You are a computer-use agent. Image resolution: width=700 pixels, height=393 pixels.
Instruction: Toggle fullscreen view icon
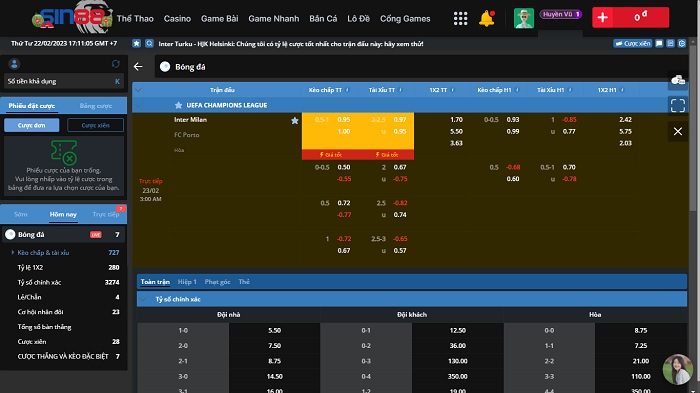(x=678, y=105)
